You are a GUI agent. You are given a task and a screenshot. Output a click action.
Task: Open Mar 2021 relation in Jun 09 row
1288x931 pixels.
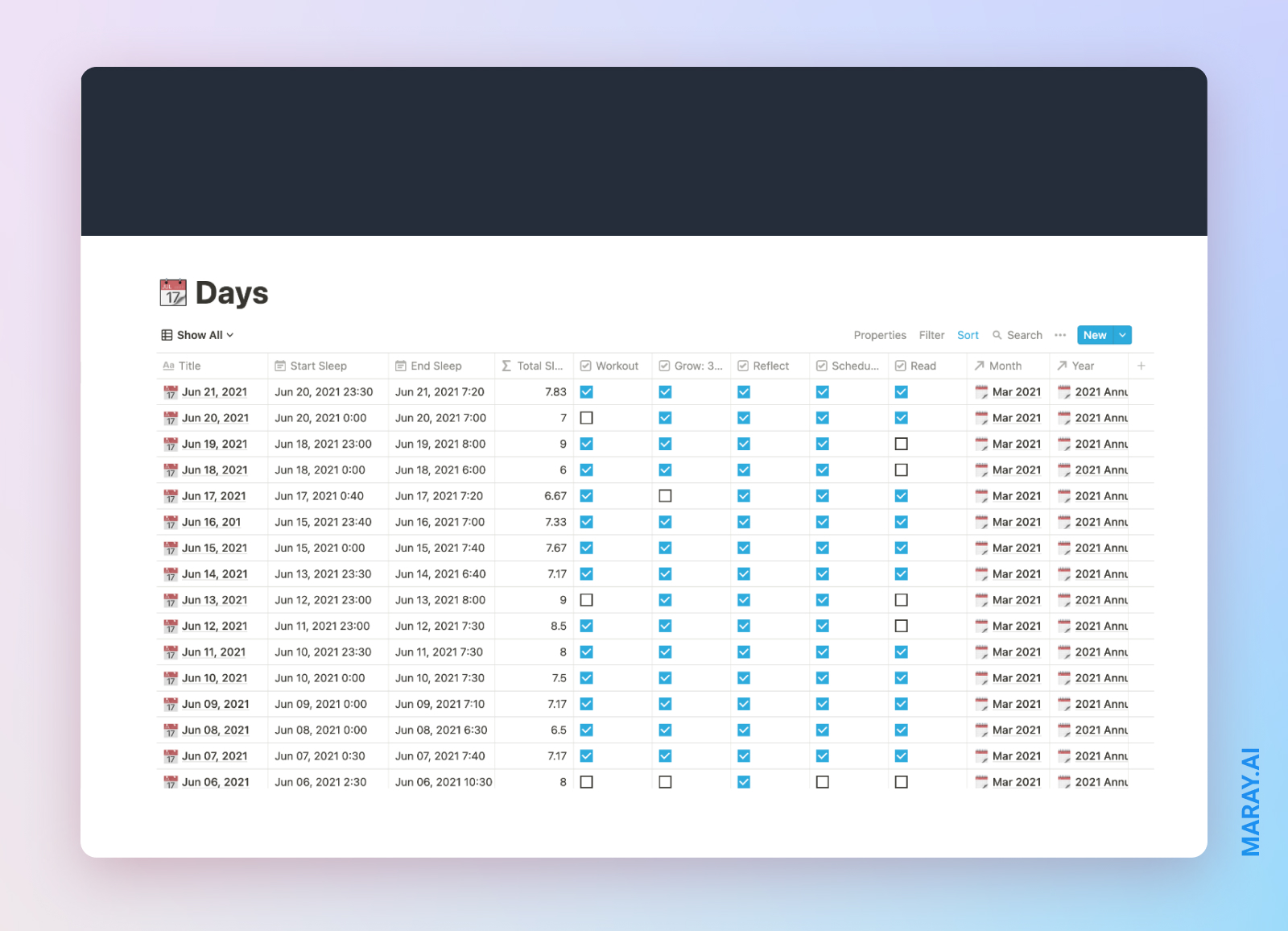(x=1017, y=704)
